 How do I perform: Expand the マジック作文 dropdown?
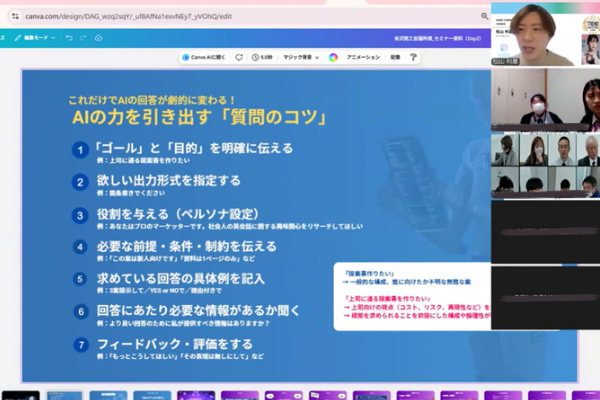(x=301, y=57)
